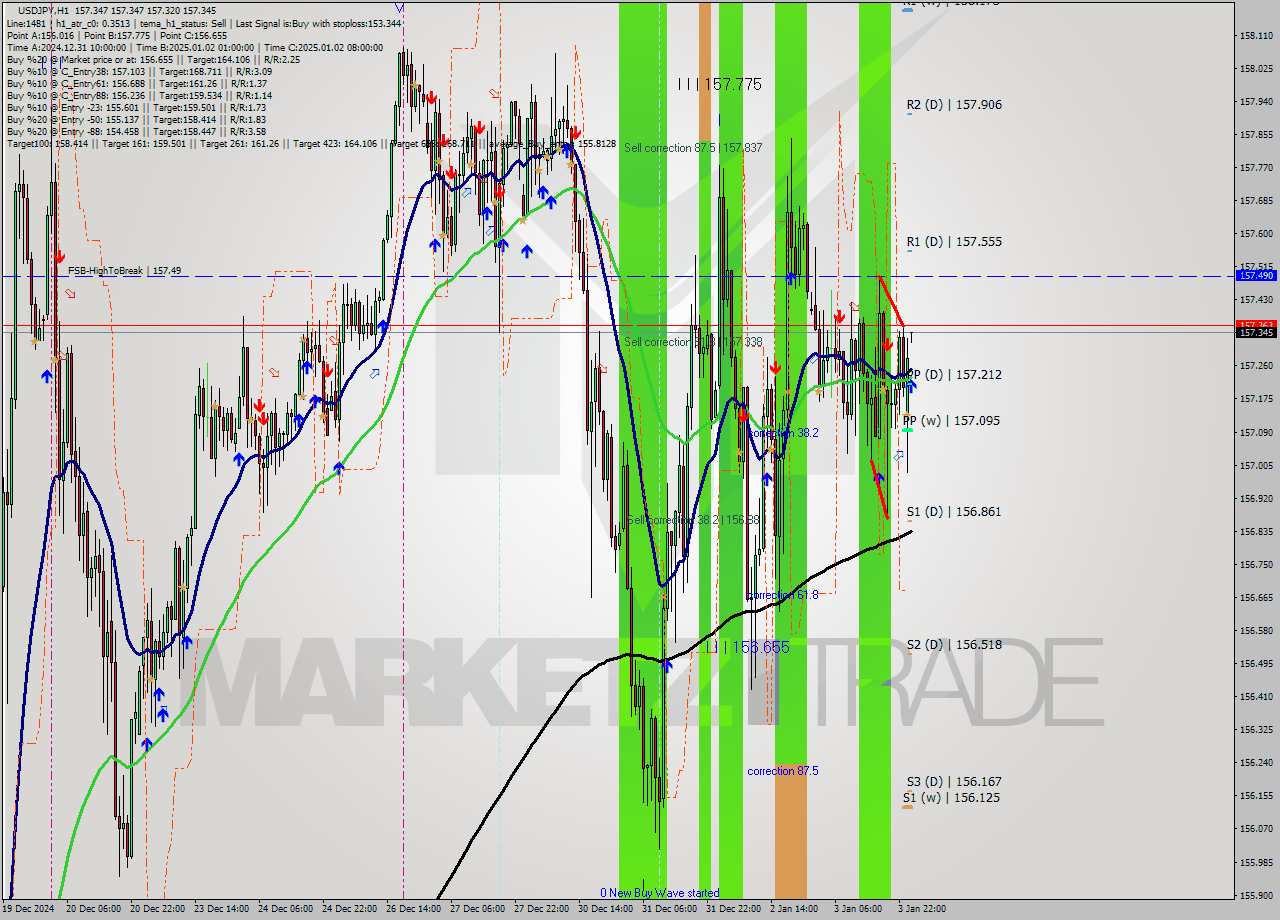The image size is (1280, 920).
Task: Click the 157.490 blue price tag
Action: coord(1256,275)
